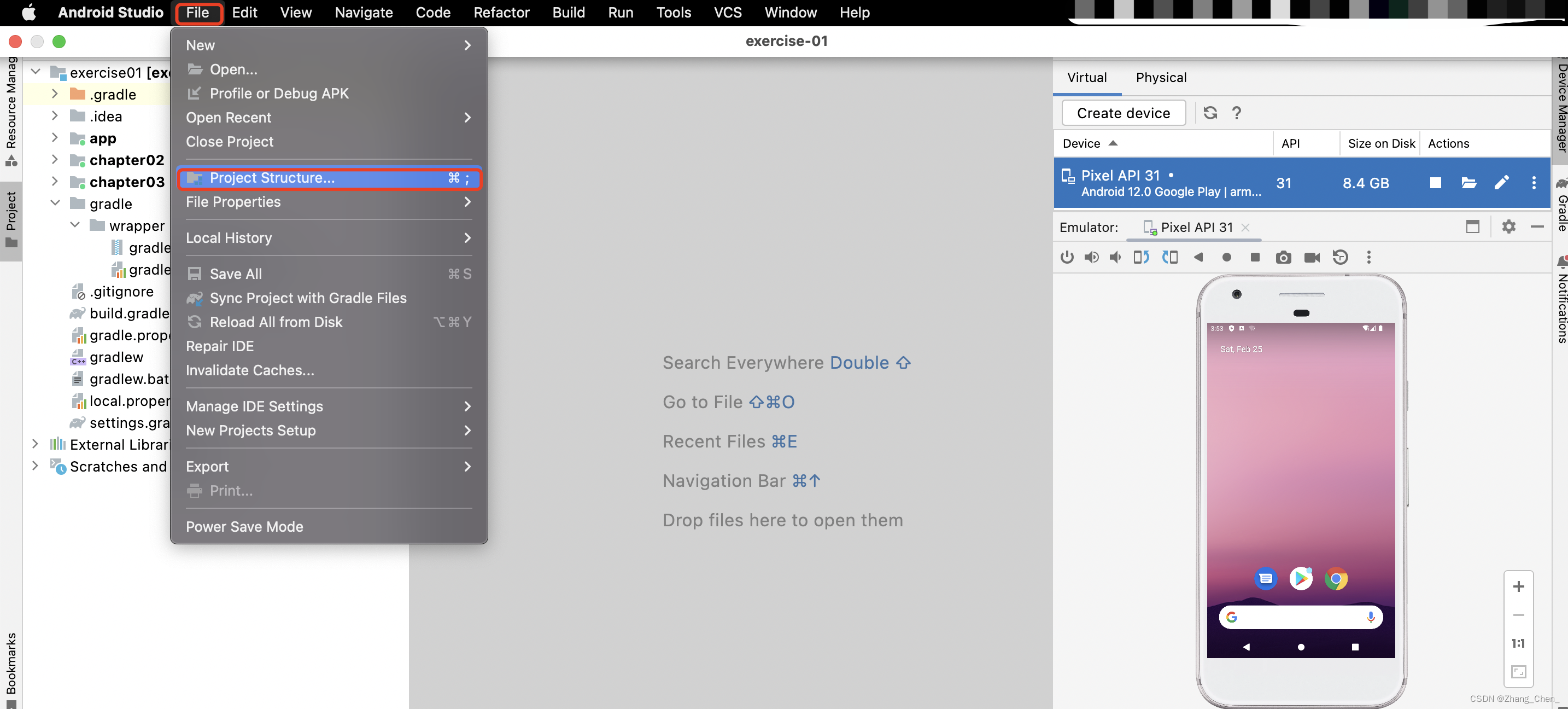The image size is (1568, 709).
Task: Start screen recording with video camera icon
Action: 1312,258
